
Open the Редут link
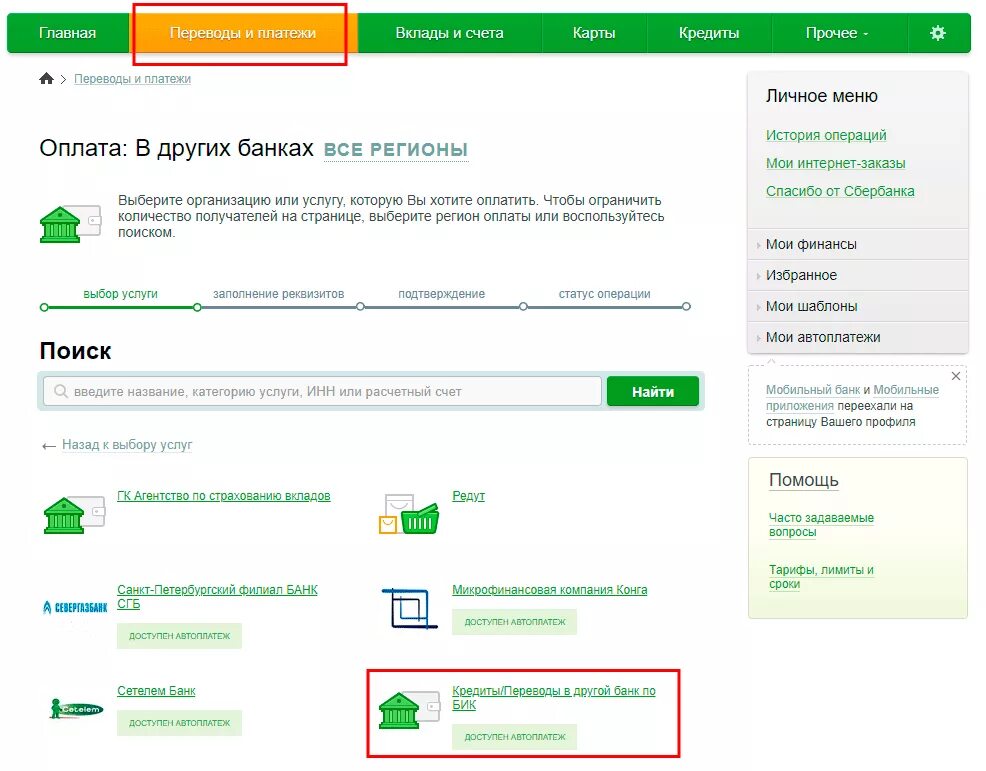tap(468, 496)
